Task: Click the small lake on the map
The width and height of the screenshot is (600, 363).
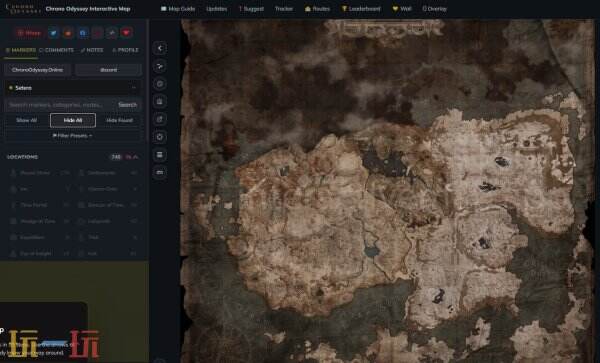Action: click(371, 251)
